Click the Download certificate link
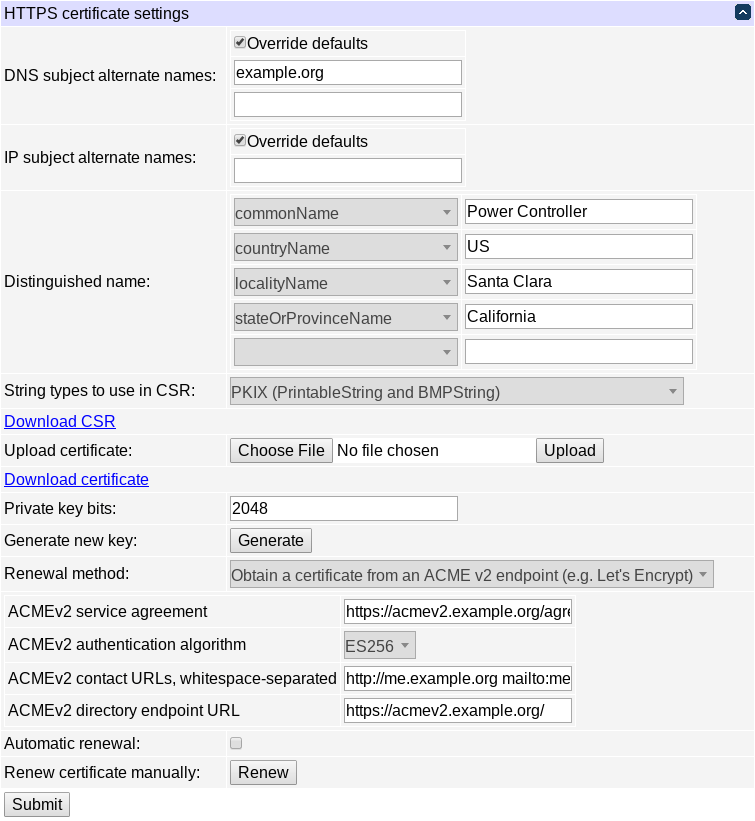The height and width of the screenshot is (821, 755). click(x=76, y=479)
